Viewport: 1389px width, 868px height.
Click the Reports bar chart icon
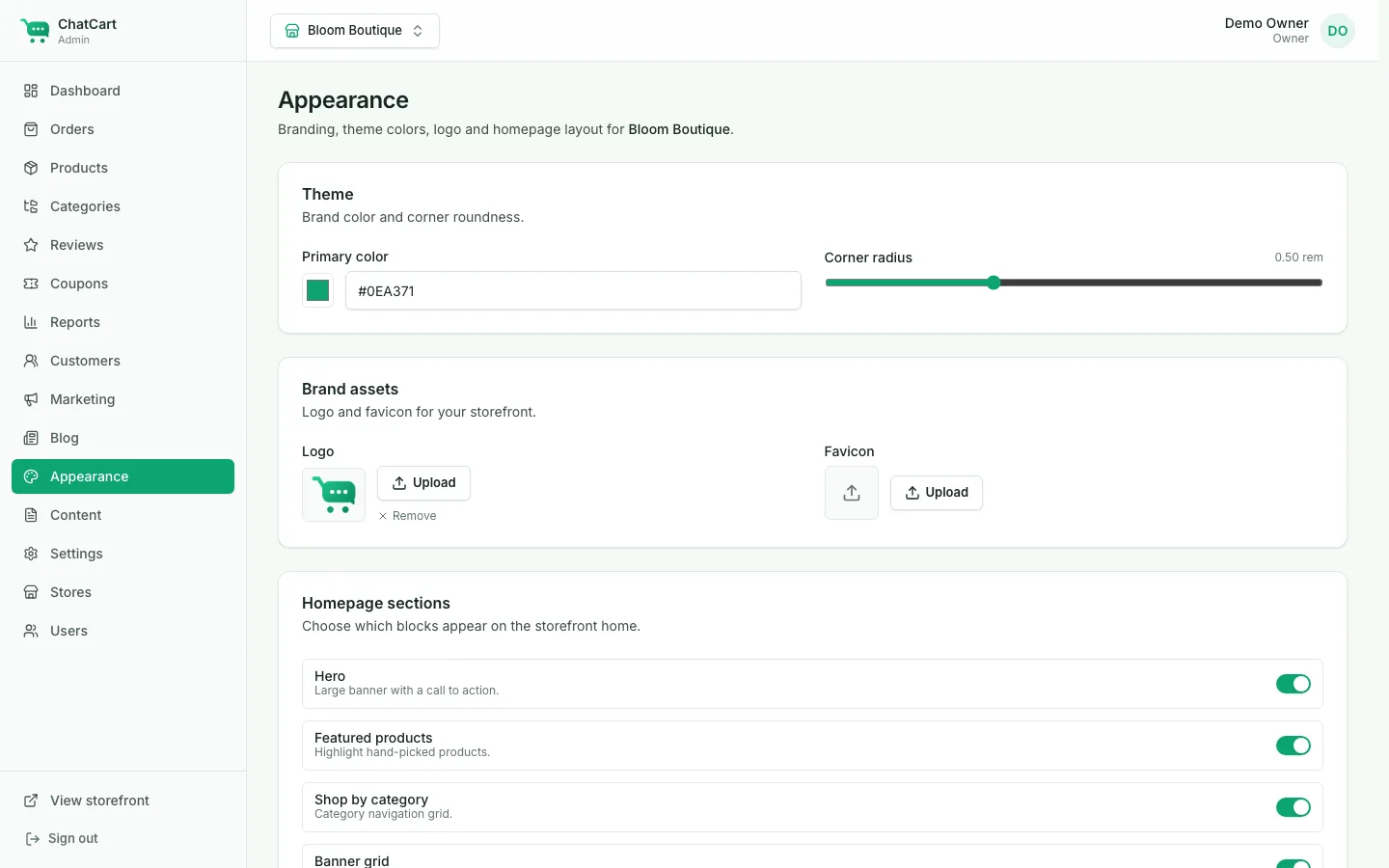pos(31,322)
